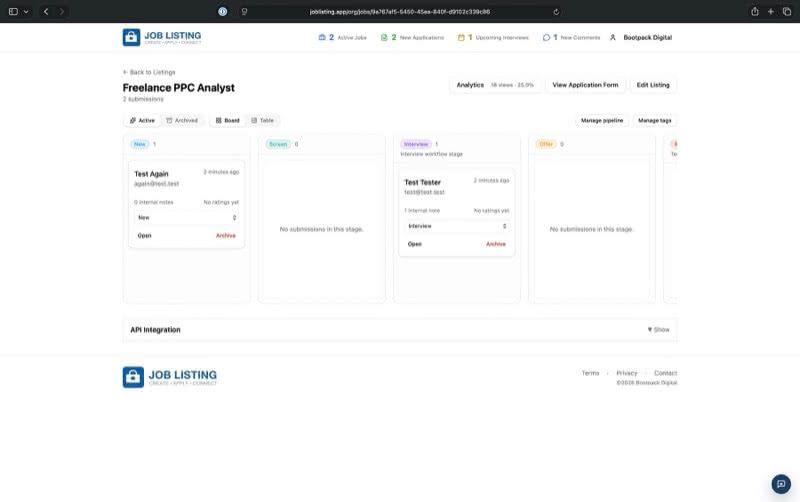Open the Terms link in footer
The width and height of the screenshot is (800, 502).
pyautogui.click(x=590, y=373)
